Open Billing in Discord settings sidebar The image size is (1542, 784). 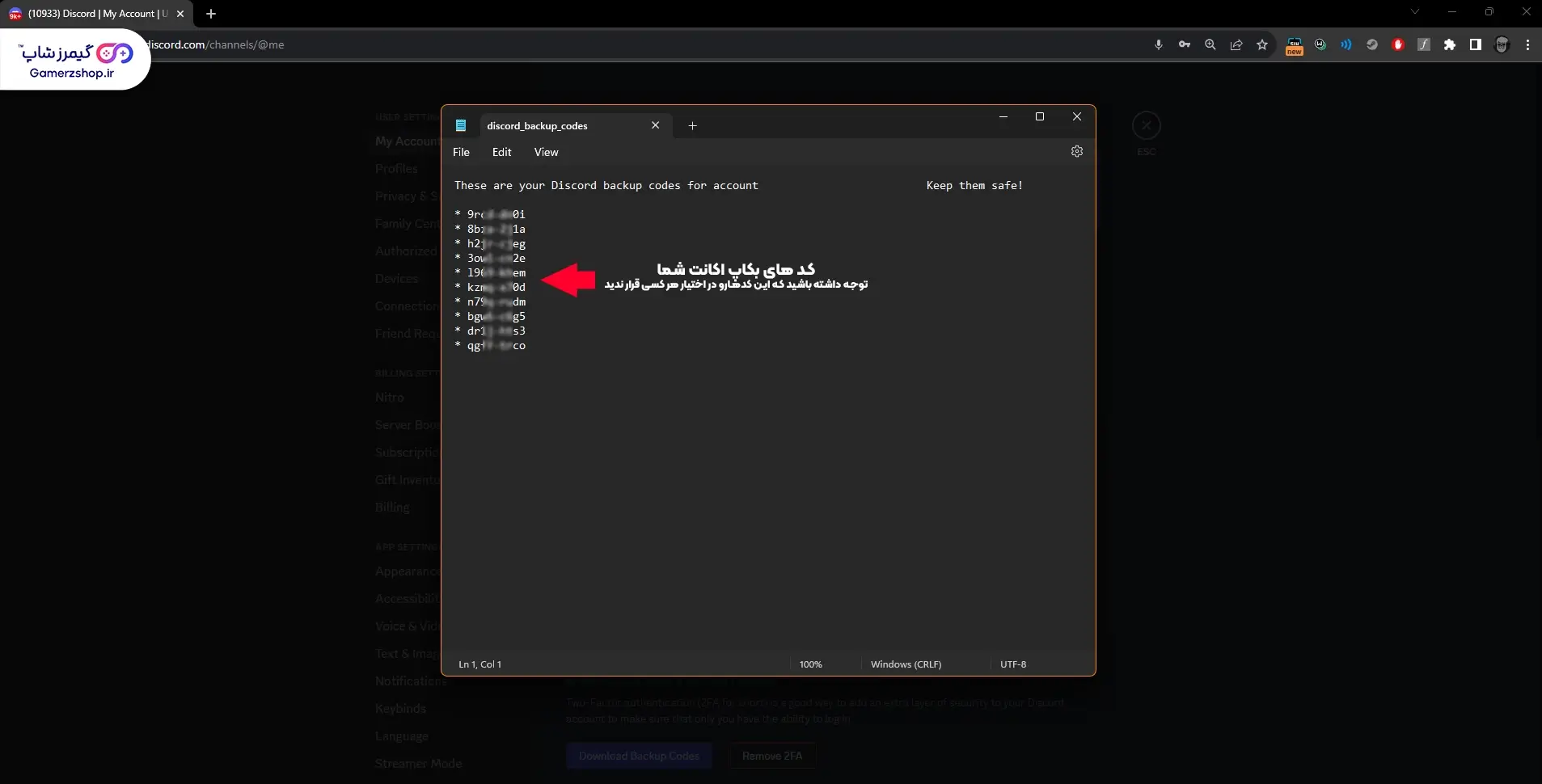392,507
